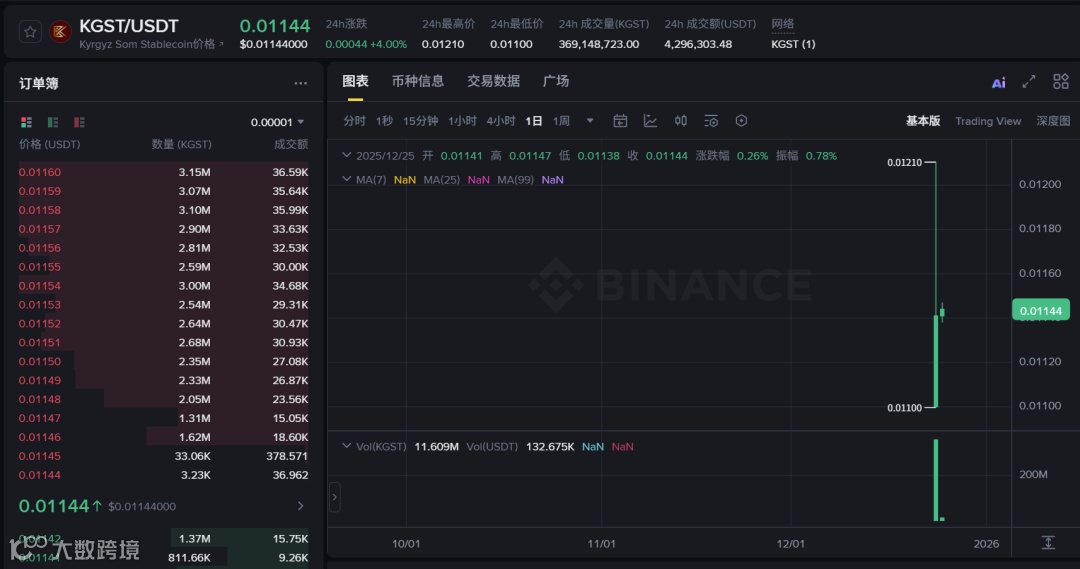Viewport: 1080px width, 569px height.
Task: Select the 1日 interval
Action: pos(534,121)
